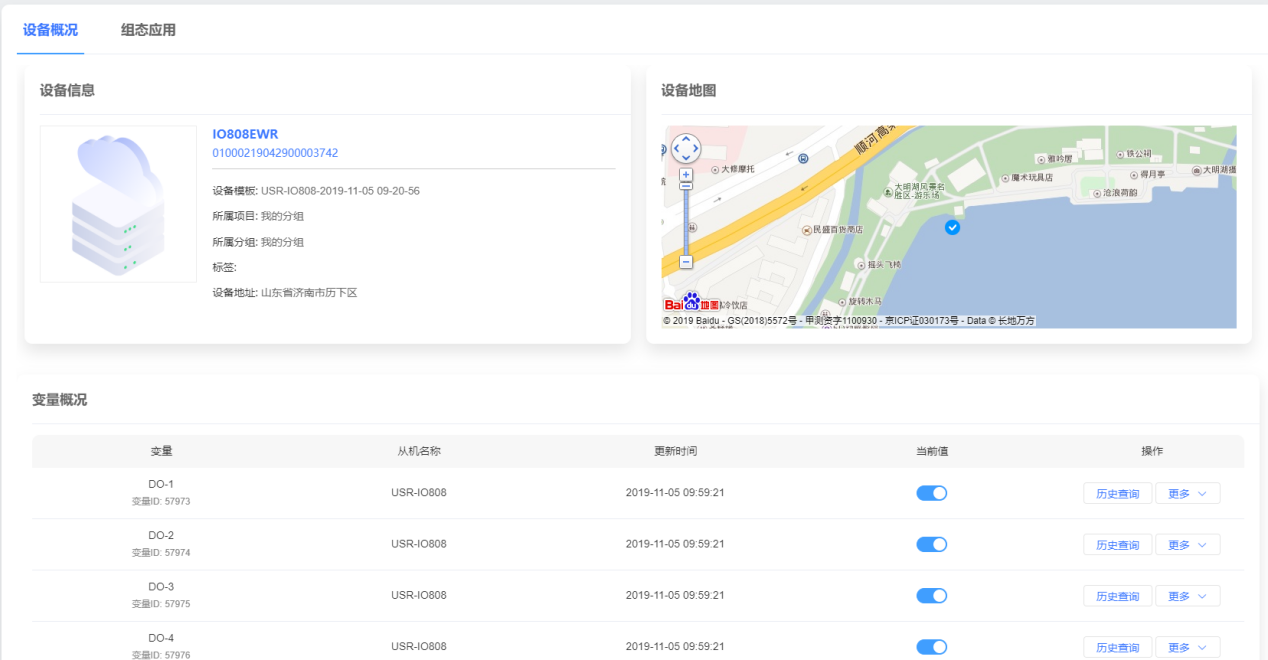Screen dimensions: 1268x660
Task: Click 历史查询 button for DO-1
Action: (x=1117, y=494)
